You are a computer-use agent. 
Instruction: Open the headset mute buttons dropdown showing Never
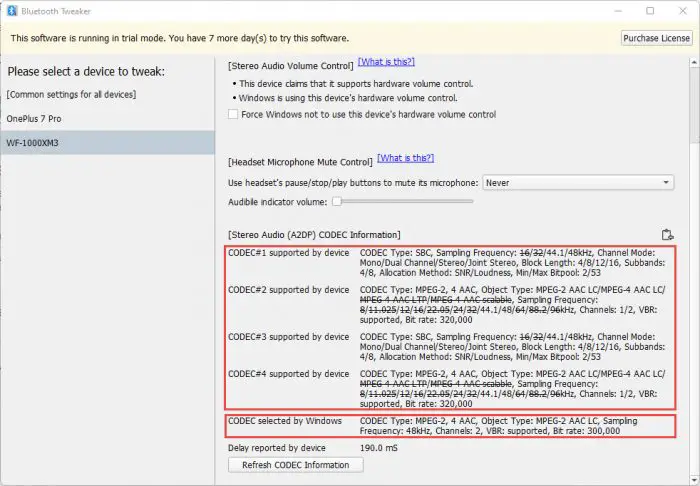click(578, 183)
